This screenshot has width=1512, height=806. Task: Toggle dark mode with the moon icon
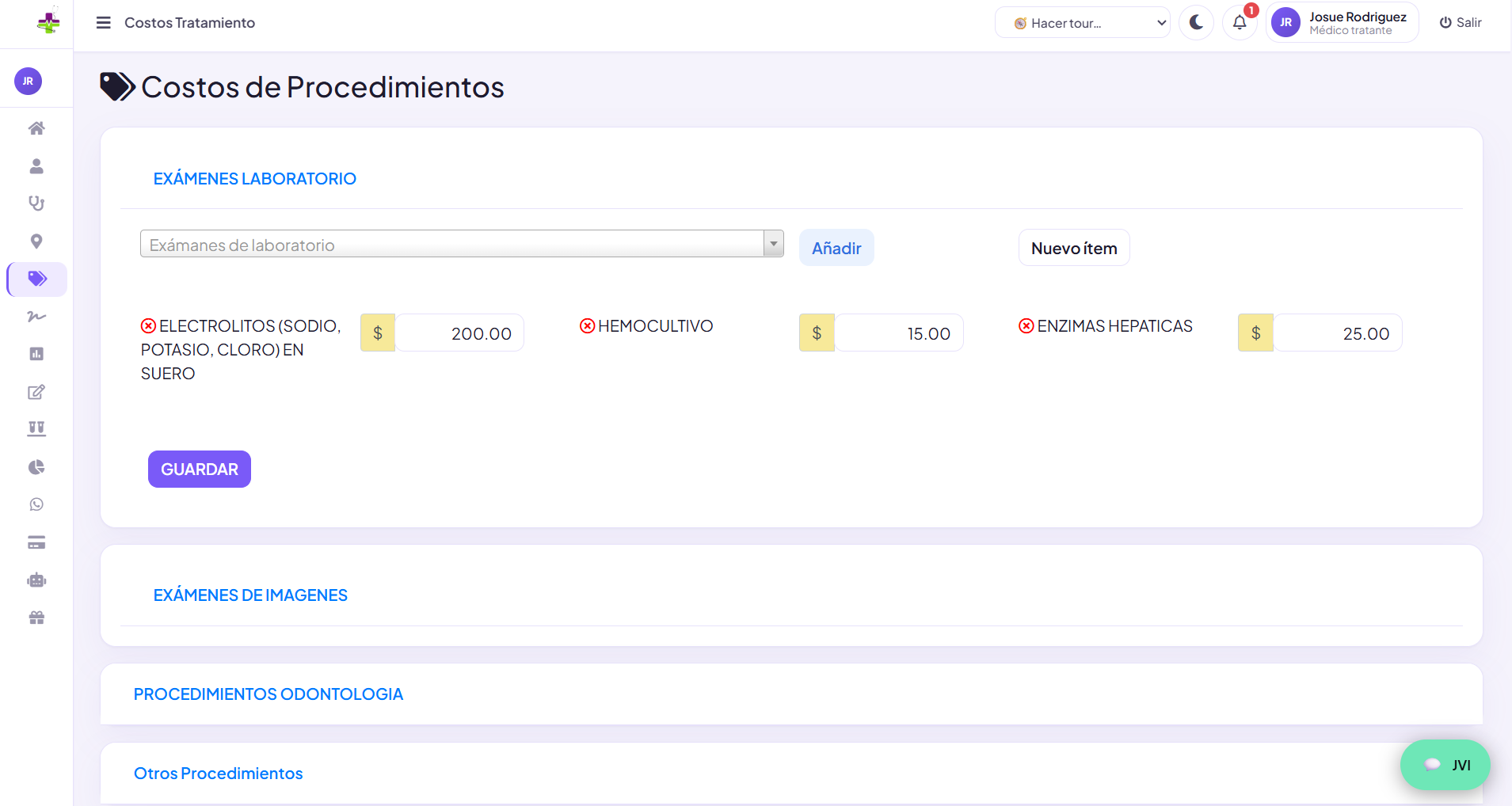click(x=1196, y=23)
